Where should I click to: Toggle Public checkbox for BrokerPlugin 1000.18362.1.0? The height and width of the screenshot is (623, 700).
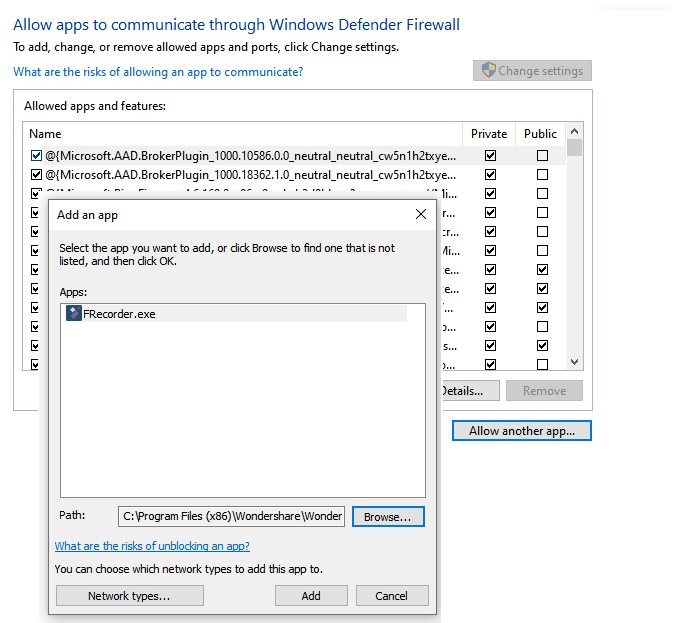(x=542, y=174)
